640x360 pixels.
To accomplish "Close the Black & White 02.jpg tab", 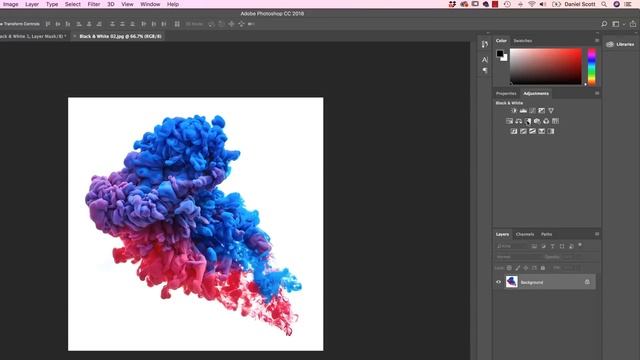I will 74,36.
